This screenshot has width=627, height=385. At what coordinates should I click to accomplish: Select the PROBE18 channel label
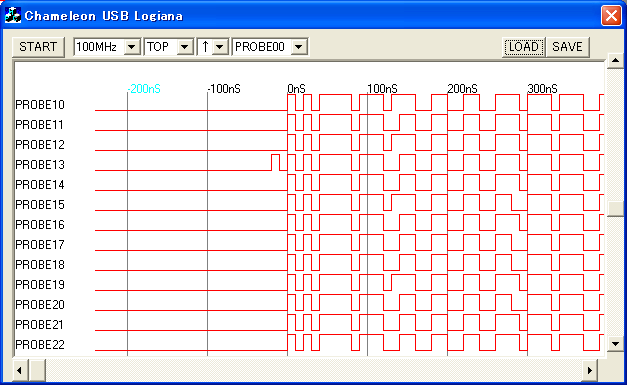(40, 265)
